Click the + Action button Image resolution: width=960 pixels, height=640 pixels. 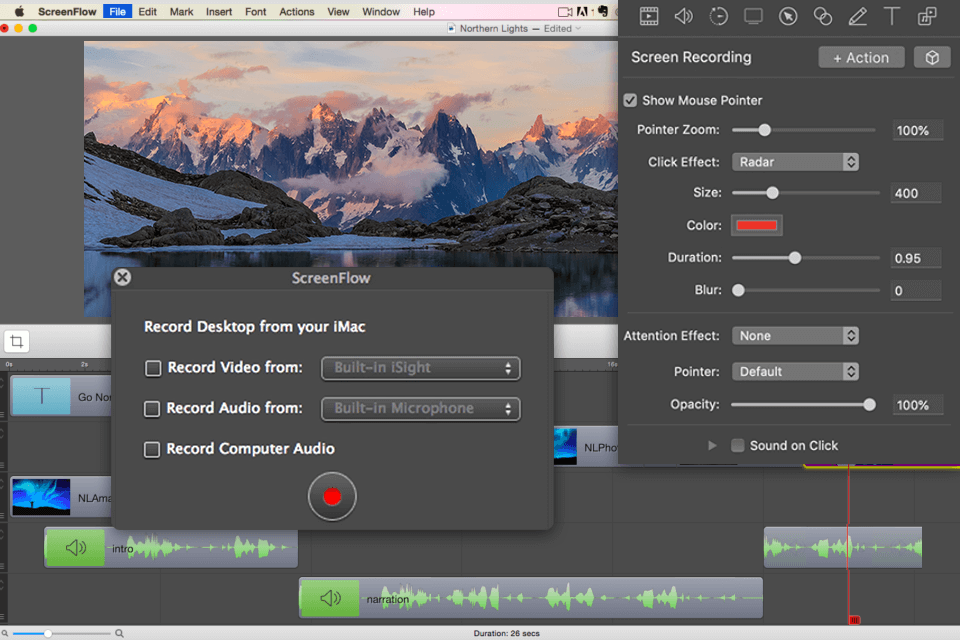[x=860, y=57]
